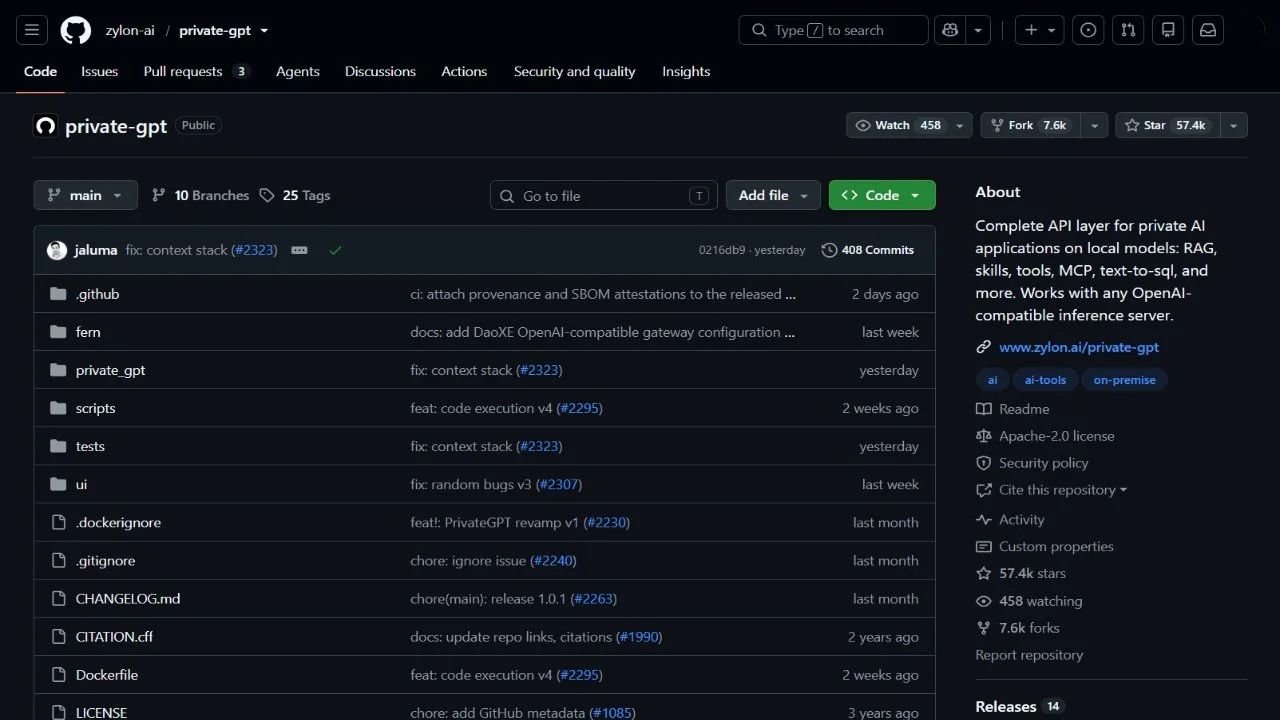This screenshot has width=1280, height=720.
Task: Click the tests folder icon
Action: (x=58, y=446)
